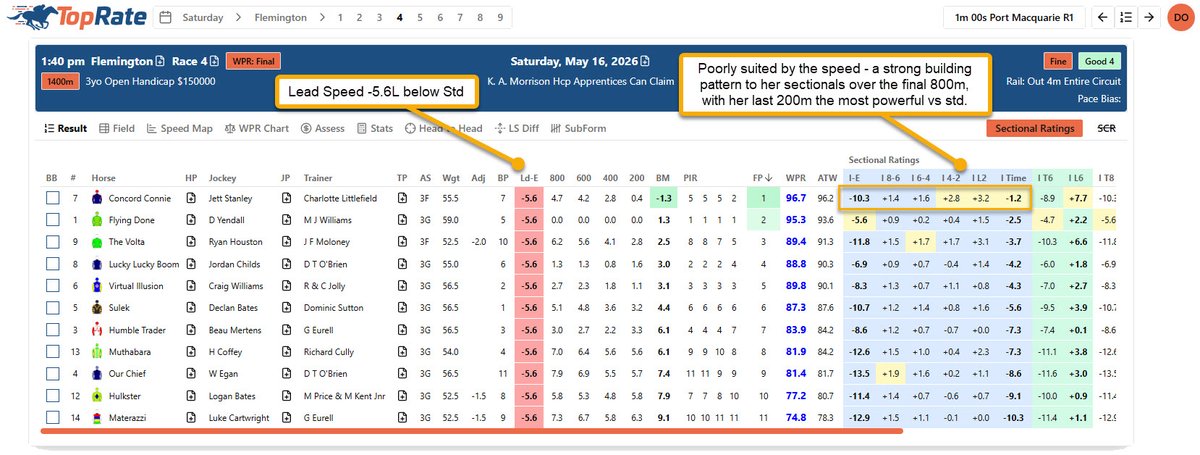This screenshot has height=455, width=1200.
Task: Tick black book checkbox for Humble Trader
Action: tap(52, 329)
